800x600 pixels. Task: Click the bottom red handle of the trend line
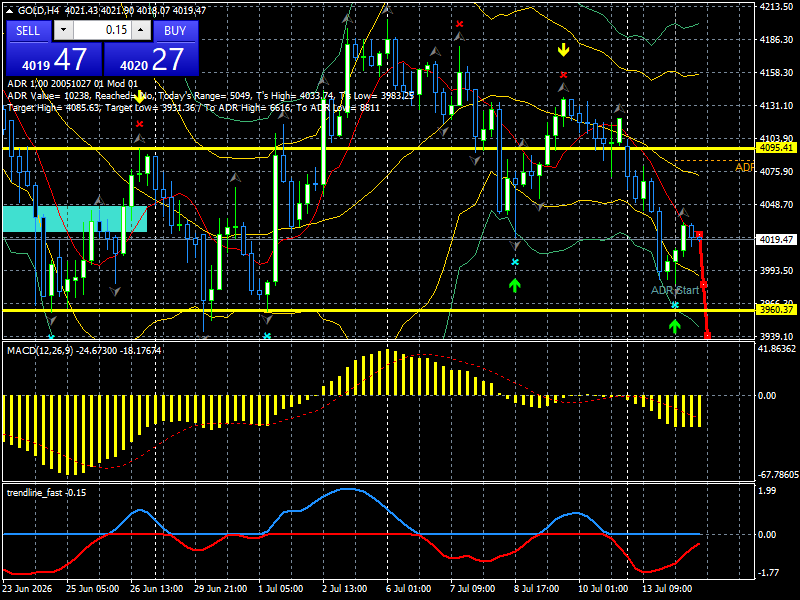[708, 335]
